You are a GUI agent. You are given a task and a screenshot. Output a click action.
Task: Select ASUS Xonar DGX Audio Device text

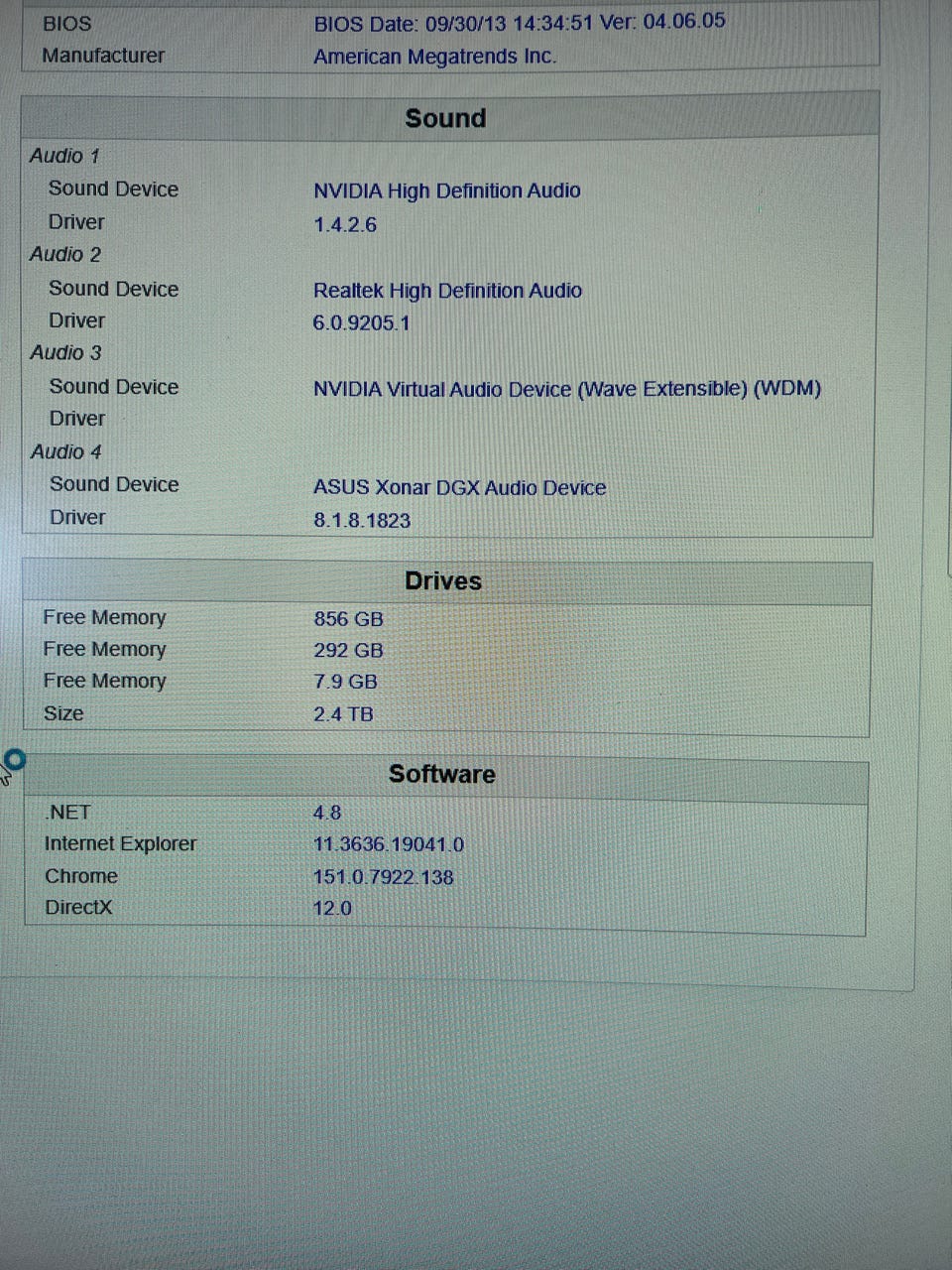(459, 487)
